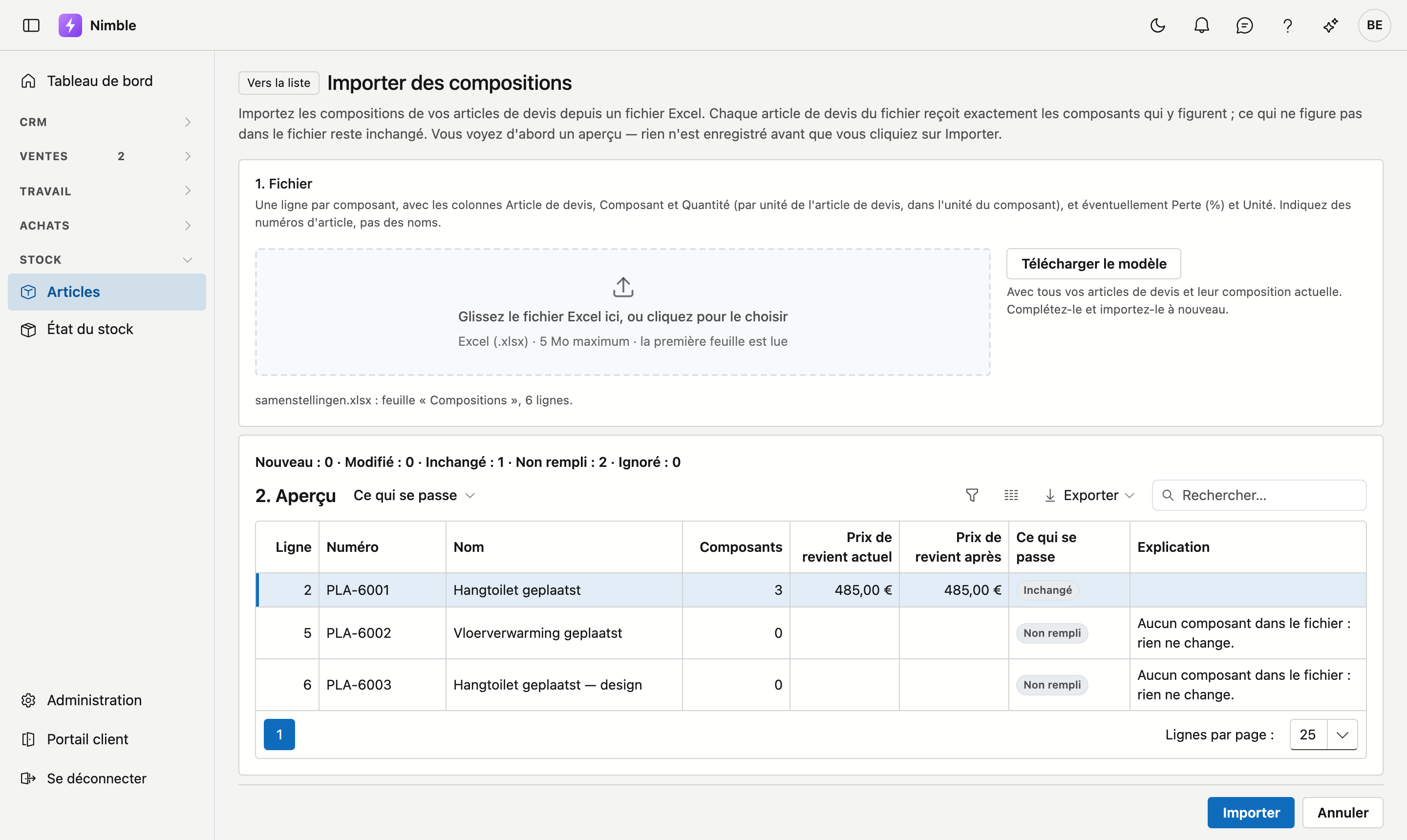Open the chat messages icon
The image size is (1407, 840).
click(x=1244, y=25)
